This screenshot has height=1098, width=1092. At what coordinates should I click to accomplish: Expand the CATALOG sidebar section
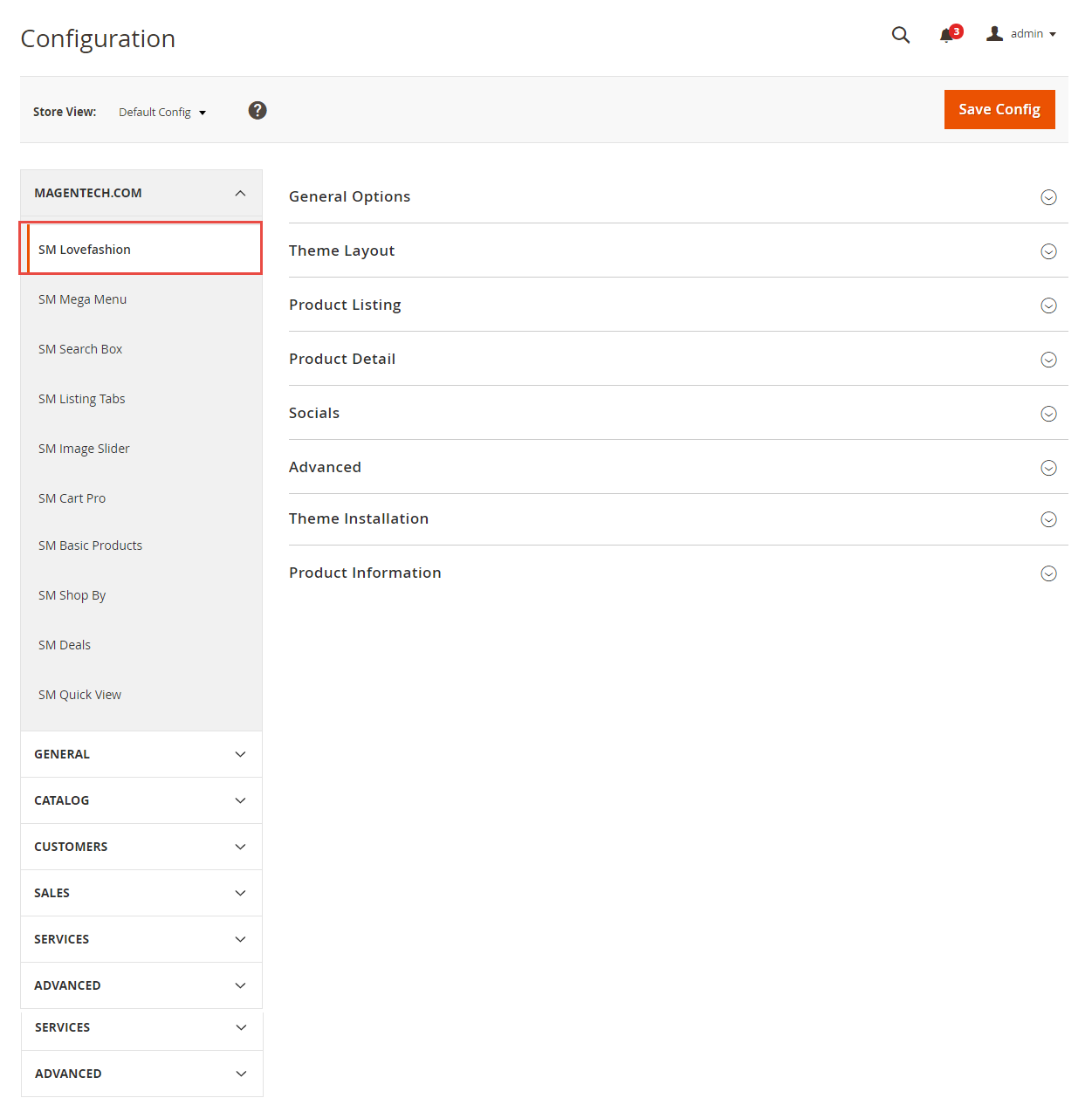click(141, 800)
